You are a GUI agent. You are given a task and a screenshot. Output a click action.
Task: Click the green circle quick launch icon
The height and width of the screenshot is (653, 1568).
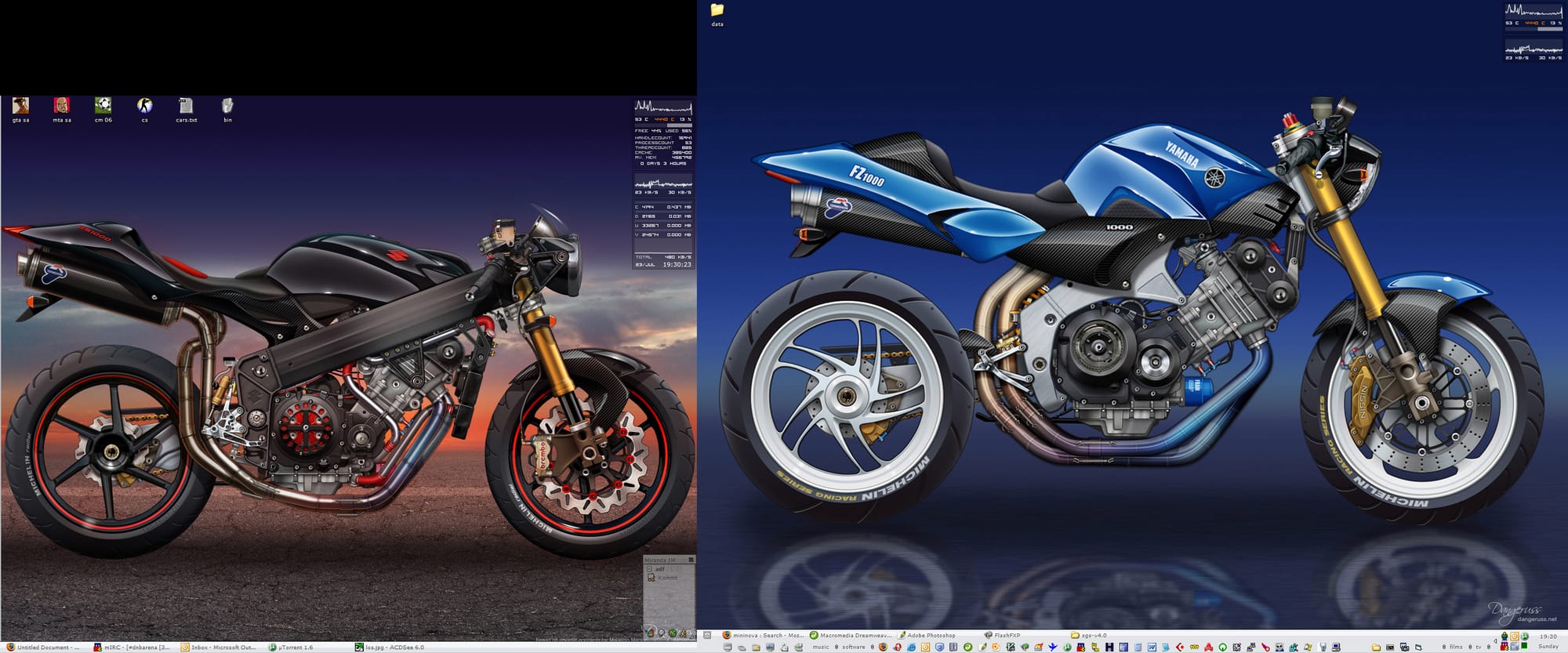1223,647
